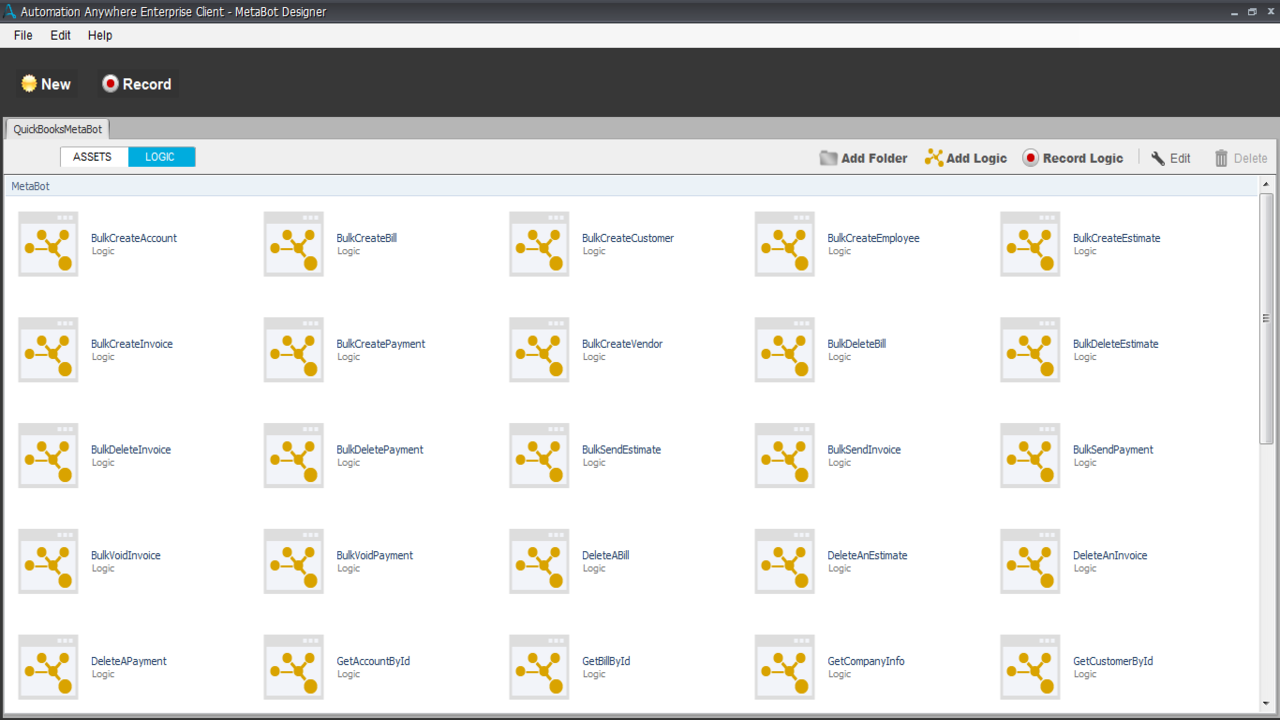Click the DeleteAnEstimate name text
Screen dimensions: 1280x720
[867, 556]
